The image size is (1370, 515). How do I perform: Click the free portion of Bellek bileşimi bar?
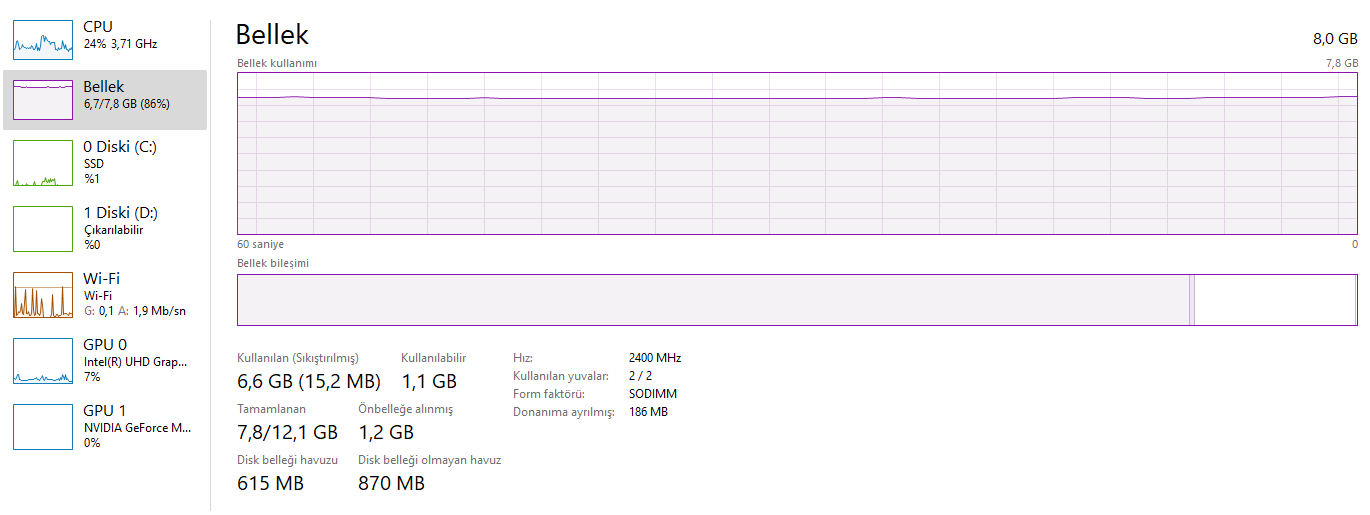click(x=1276, y=300)
